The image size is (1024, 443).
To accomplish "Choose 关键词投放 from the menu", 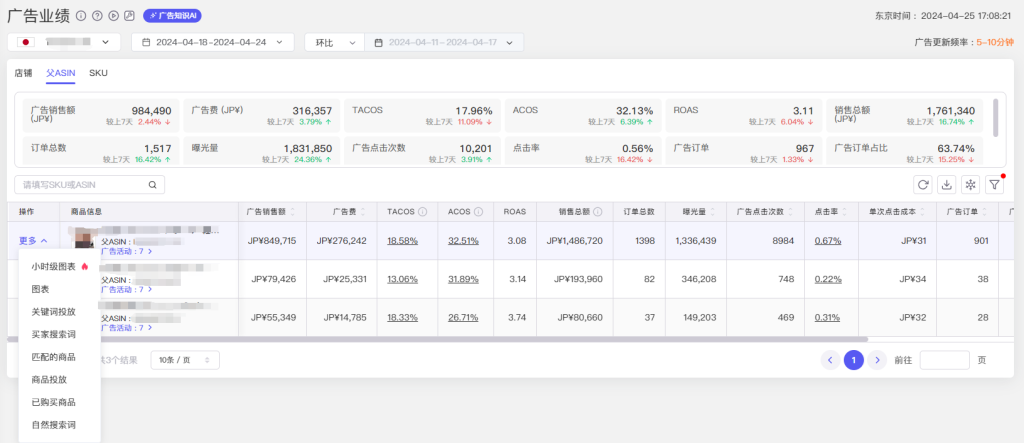I will tap(59, 312).
